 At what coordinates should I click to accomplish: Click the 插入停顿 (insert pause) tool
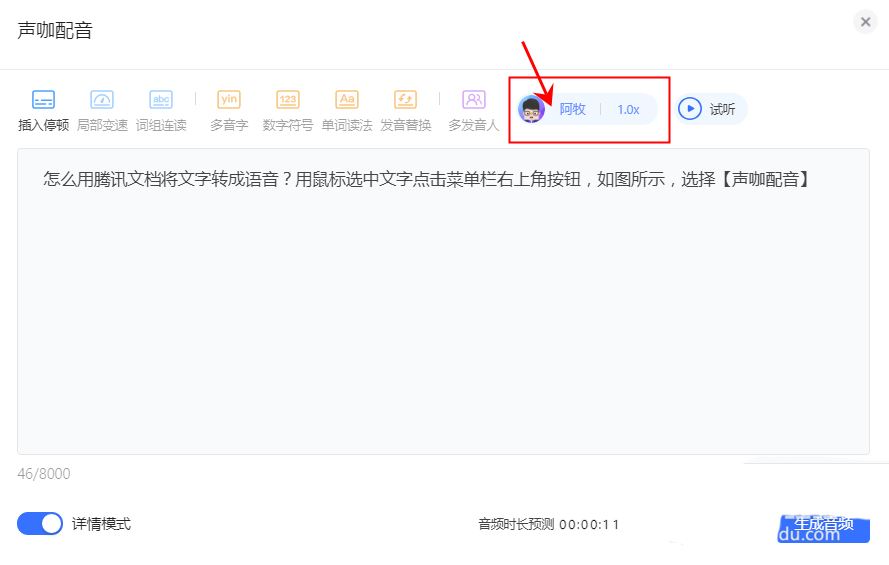44,111
